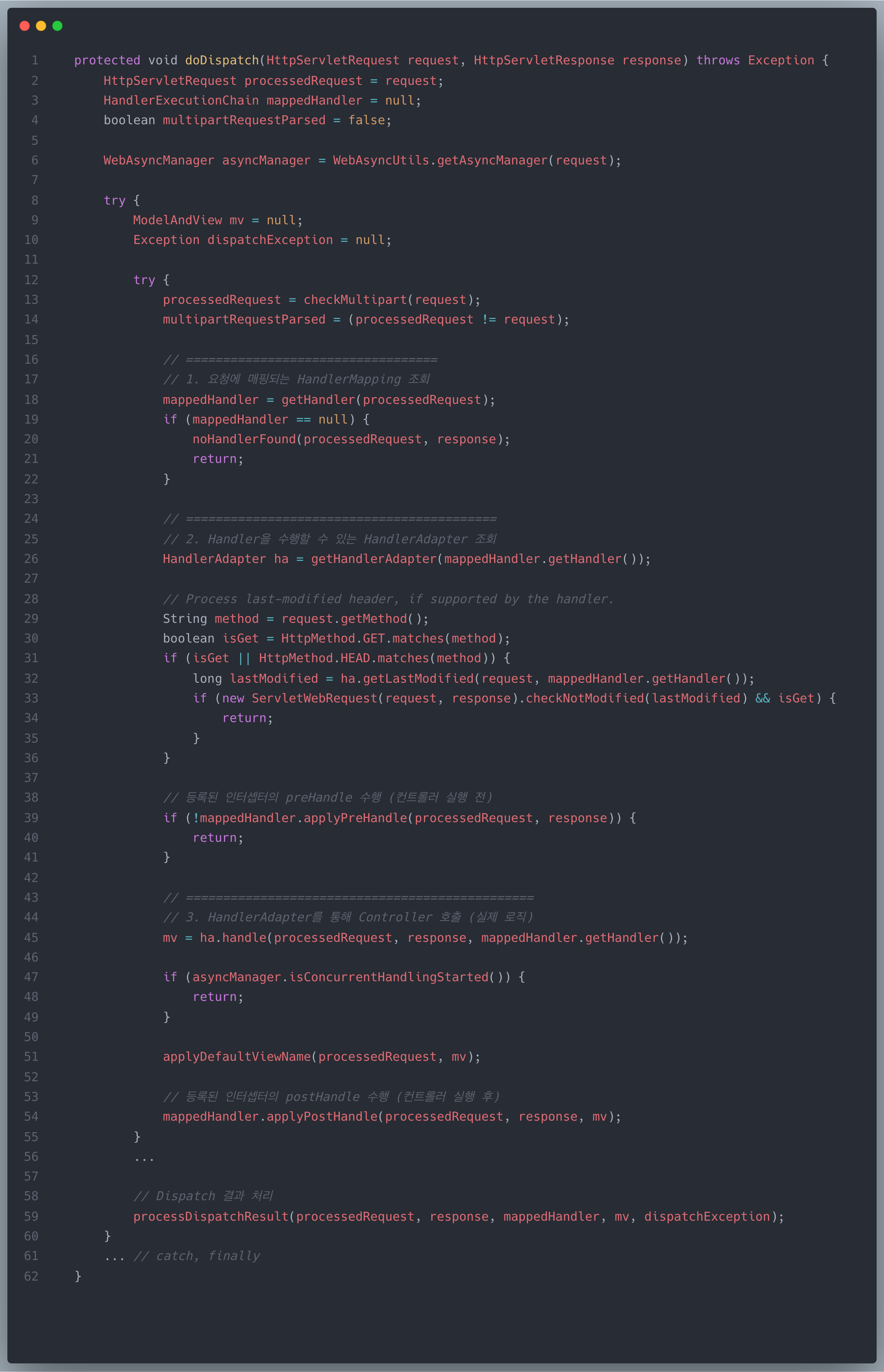The image size is (884, 1372).
Task: Click the red close dot
Action: coord(24,26)
